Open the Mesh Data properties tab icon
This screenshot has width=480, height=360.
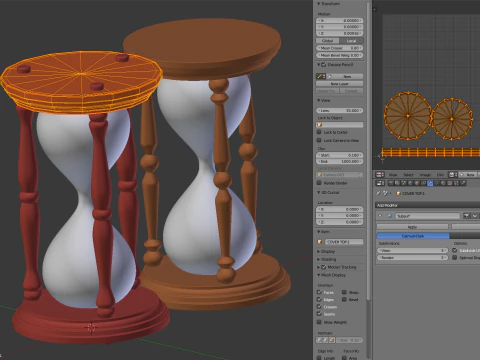(436, 183)
